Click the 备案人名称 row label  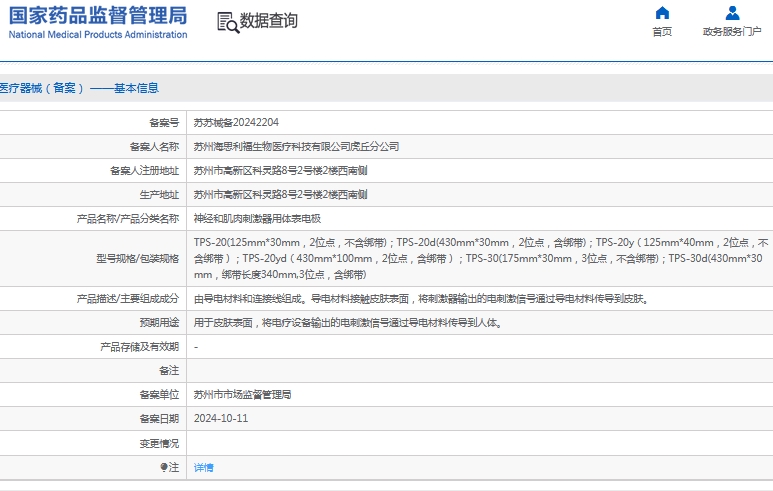point(154,146)
